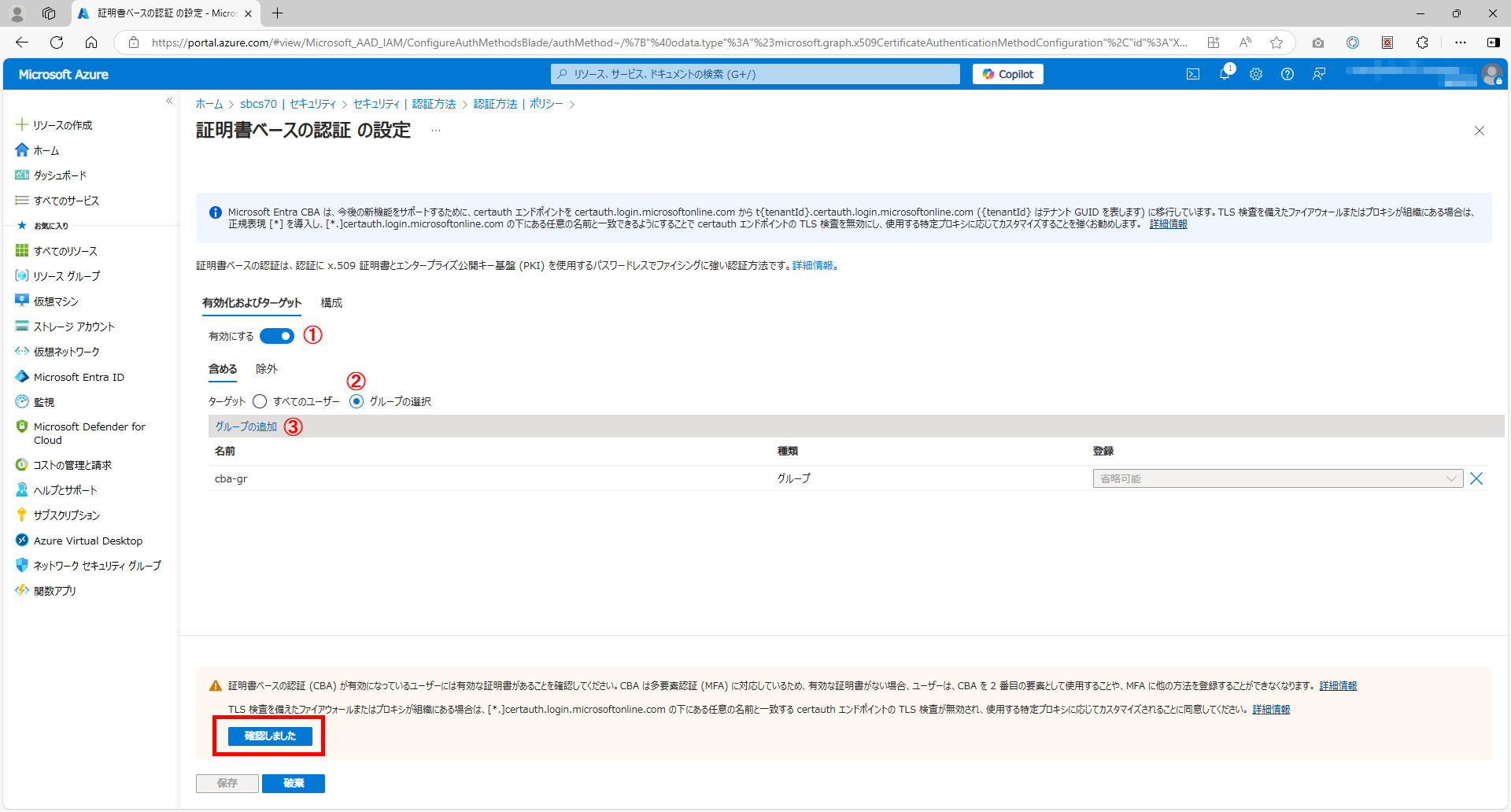The height and width of the screenshot is (812, 1511).
Task: Click the 仮想マシン icon in sidebar
Action: (22, 301)
